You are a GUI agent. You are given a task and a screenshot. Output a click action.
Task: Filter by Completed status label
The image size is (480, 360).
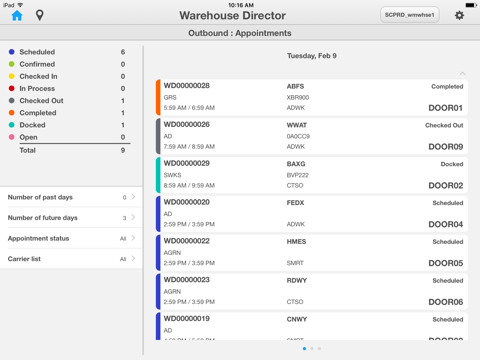38,113
